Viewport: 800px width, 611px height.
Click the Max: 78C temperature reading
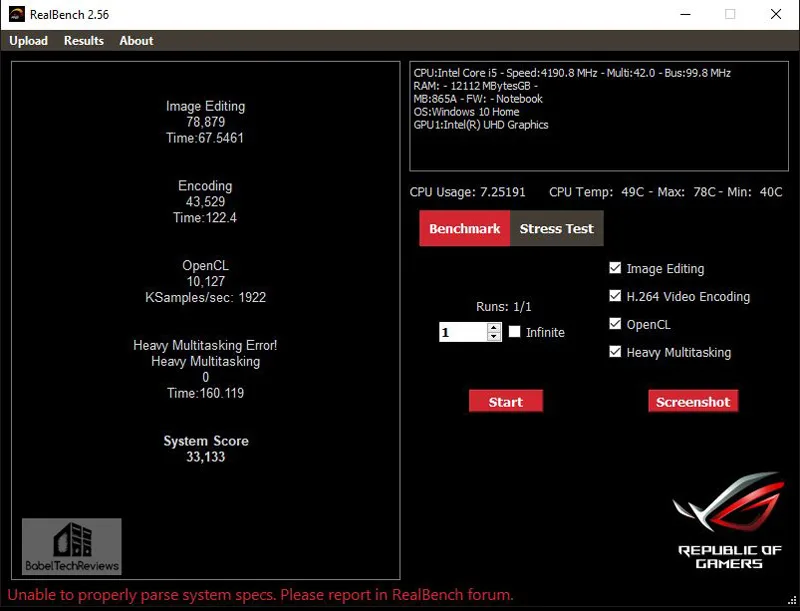[688, 192]
